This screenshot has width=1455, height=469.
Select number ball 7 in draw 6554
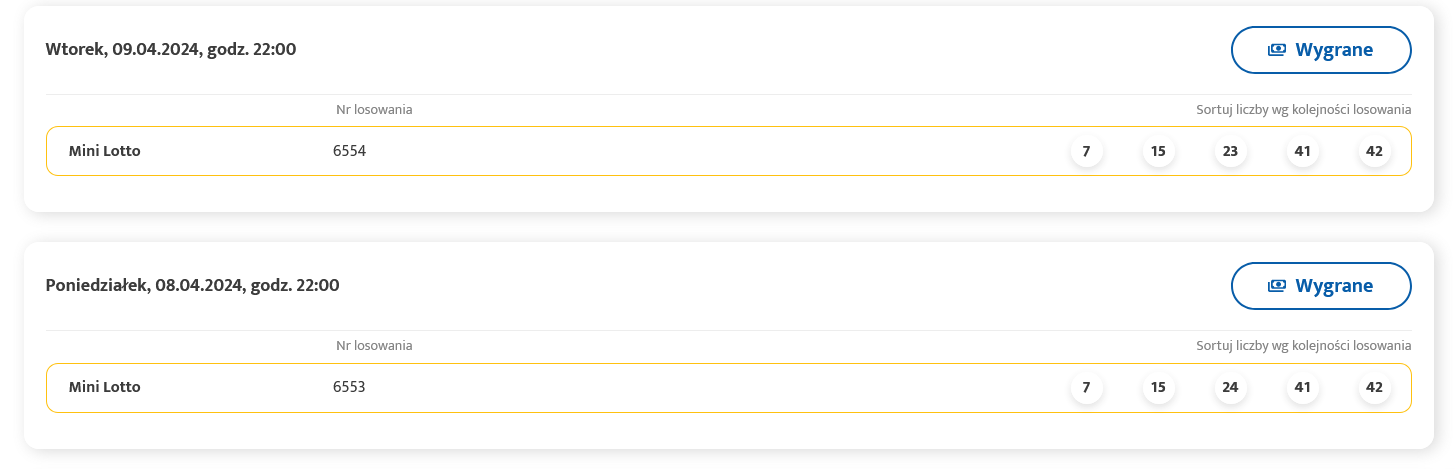(x=1086, y=152)
